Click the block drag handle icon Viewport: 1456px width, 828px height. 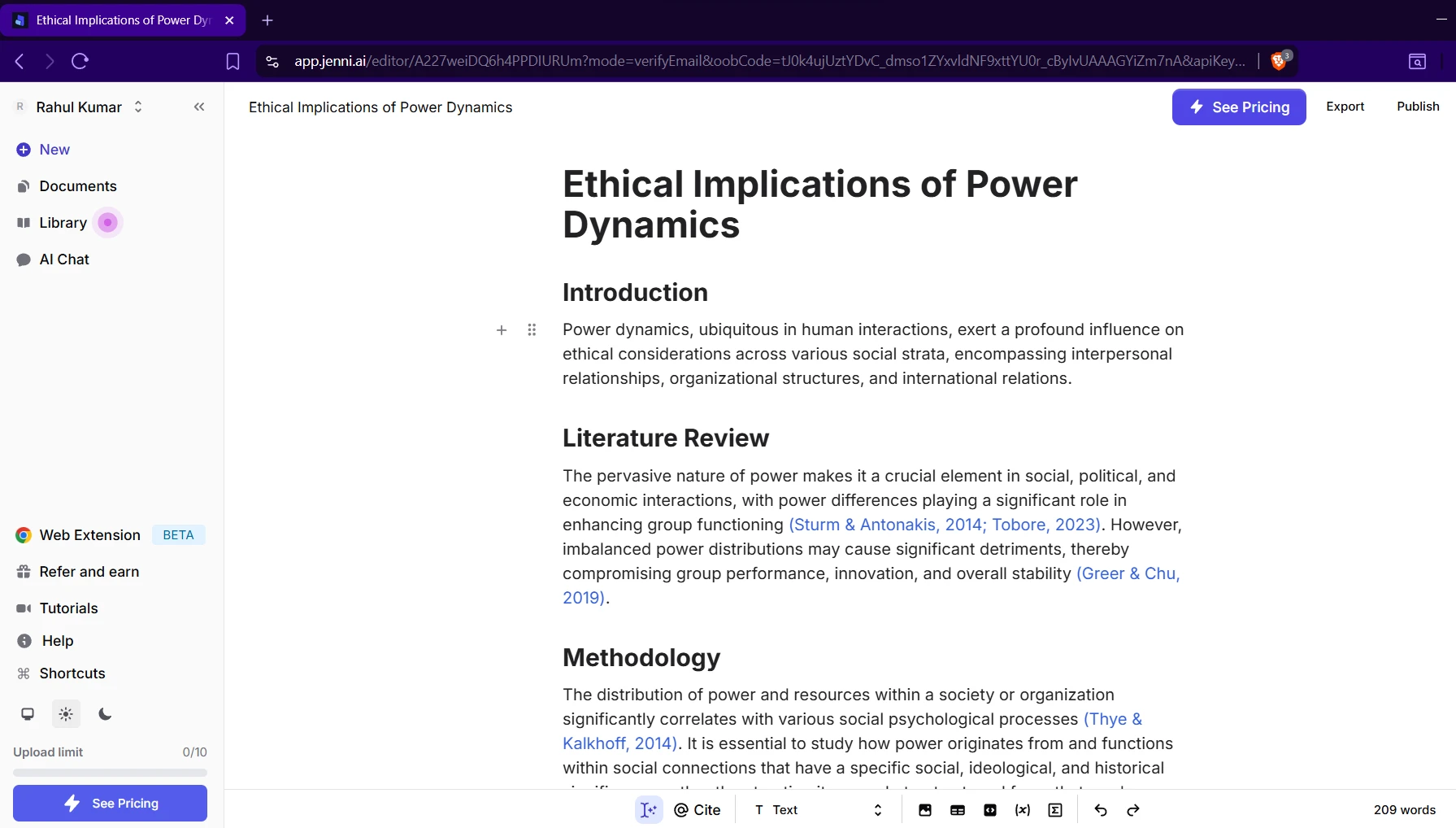click(x=532, y=330)
